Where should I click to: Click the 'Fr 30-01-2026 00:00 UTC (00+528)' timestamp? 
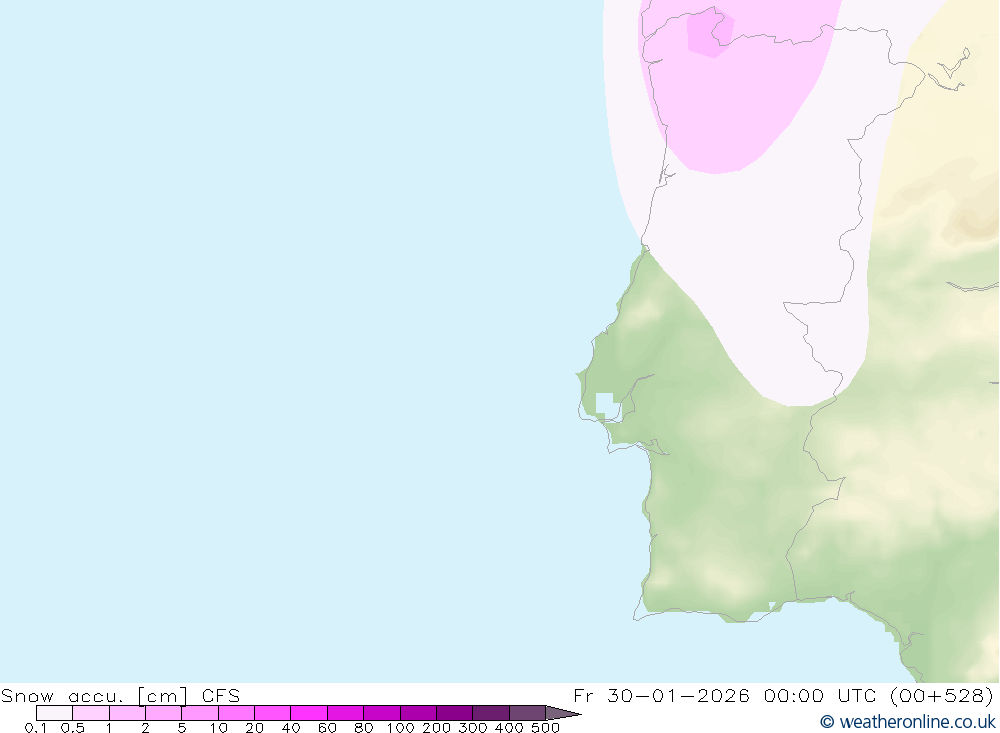point(784,695)
